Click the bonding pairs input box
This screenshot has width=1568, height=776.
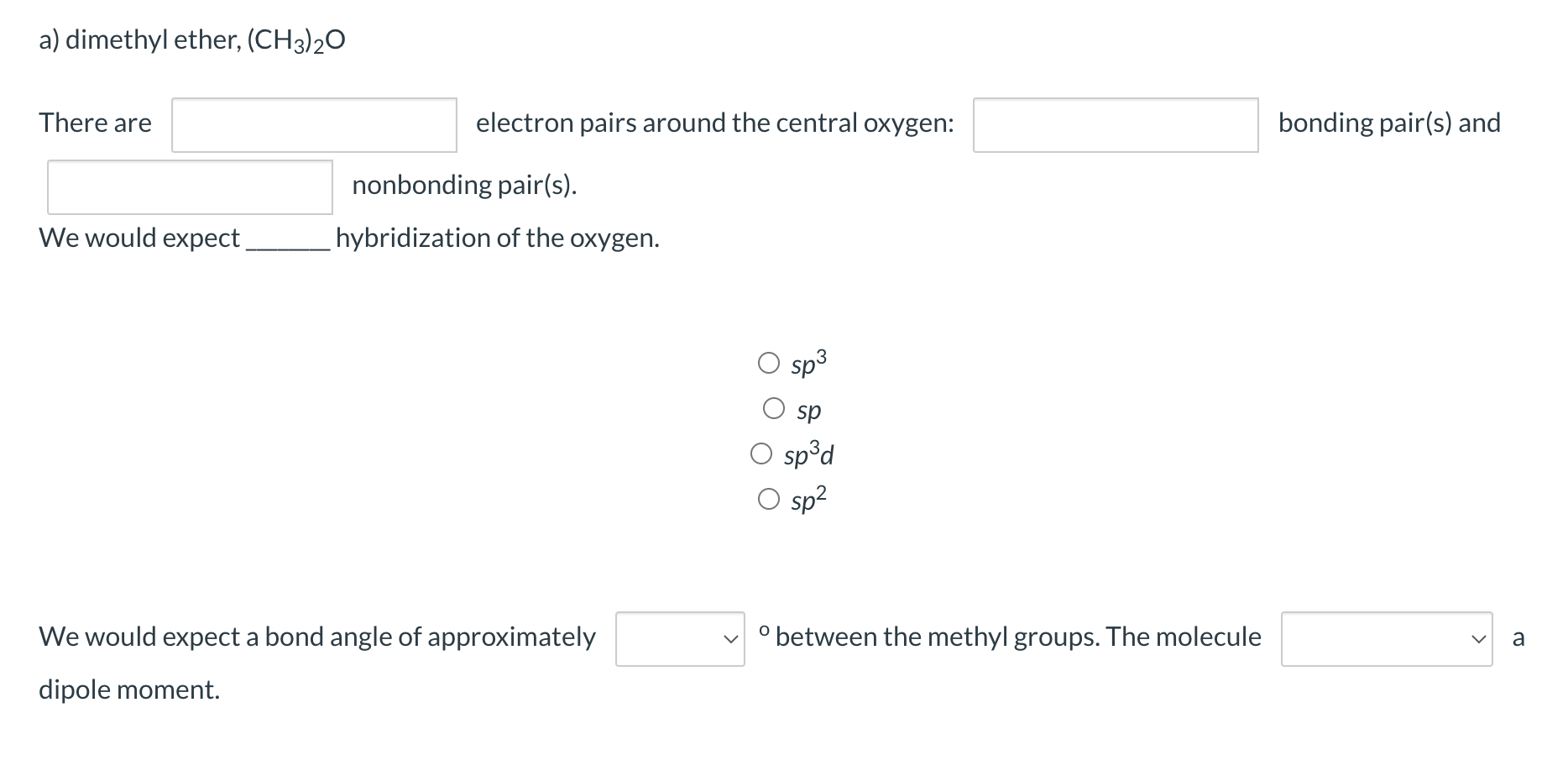1116,124
